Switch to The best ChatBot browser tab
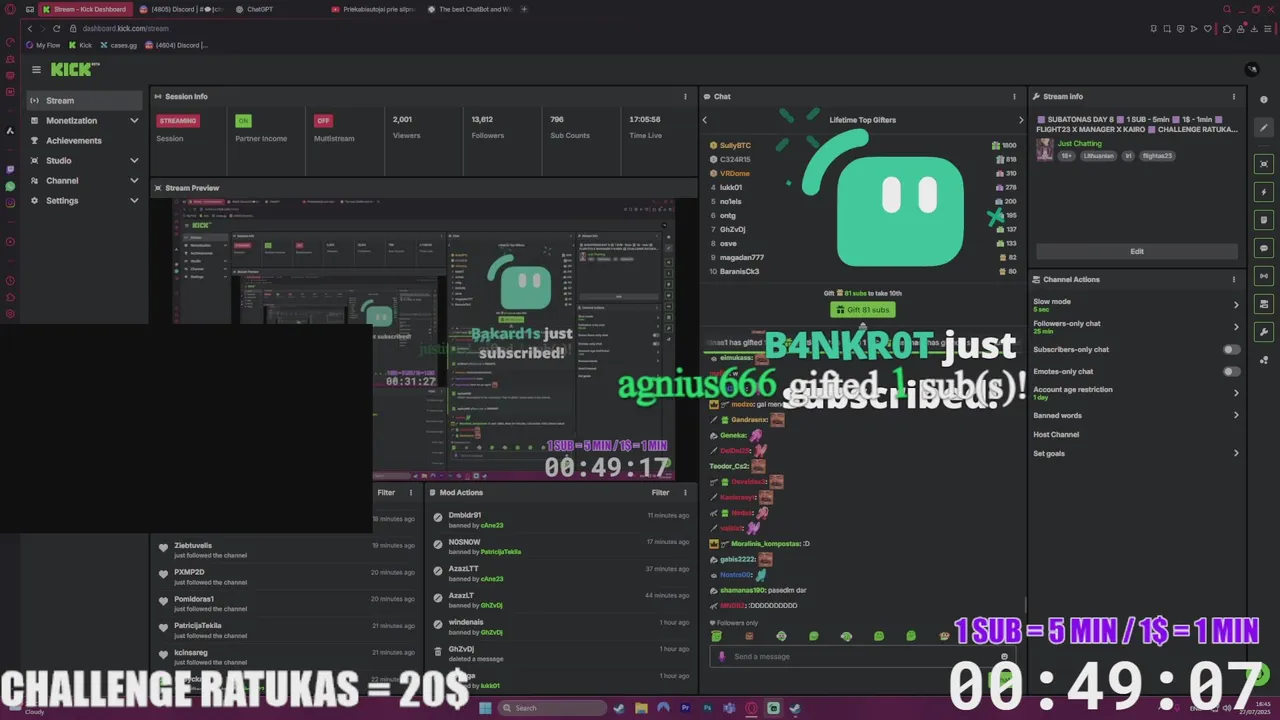 coord(470,9)
